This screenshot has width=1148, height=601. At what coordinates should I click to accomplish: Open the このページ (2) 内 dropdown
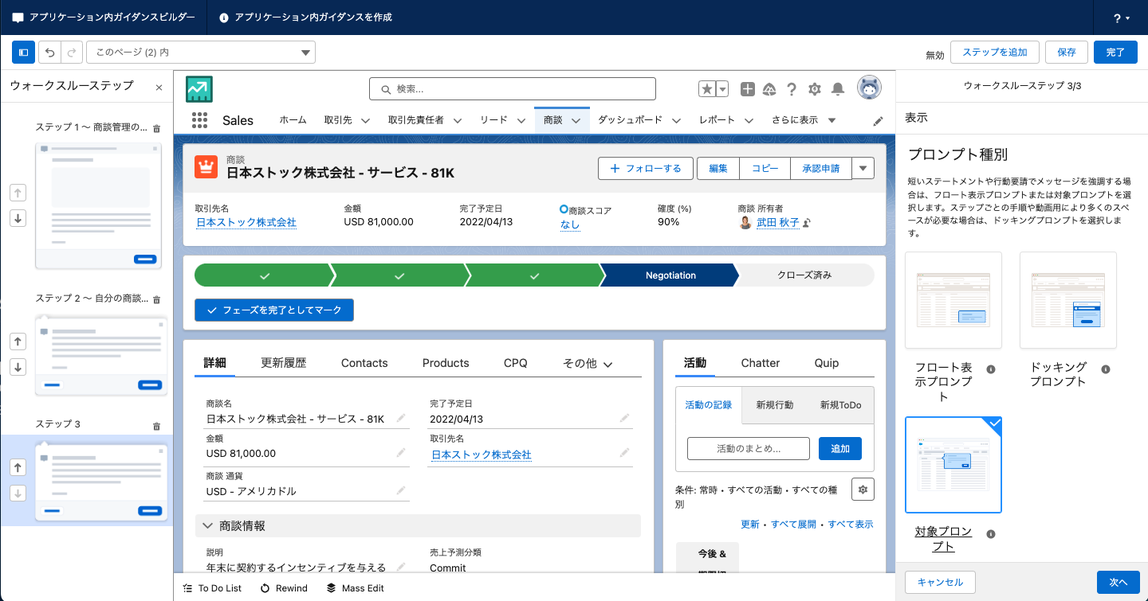[201, 53]
